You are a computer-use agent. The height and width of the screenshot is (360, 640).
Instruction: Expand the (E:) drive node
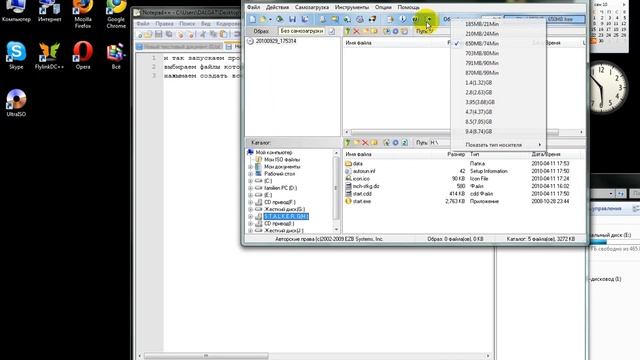click(251, 195)
